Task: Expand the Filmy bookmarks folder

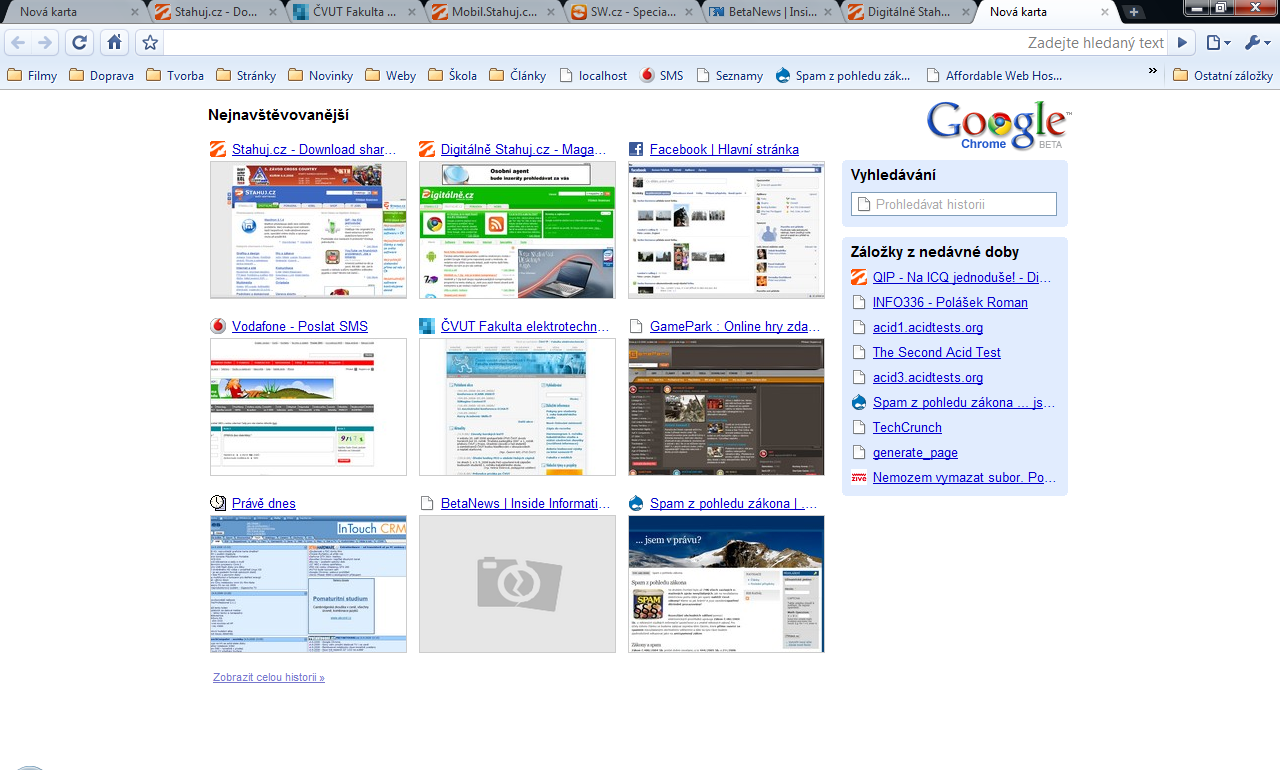Action: 32,75
